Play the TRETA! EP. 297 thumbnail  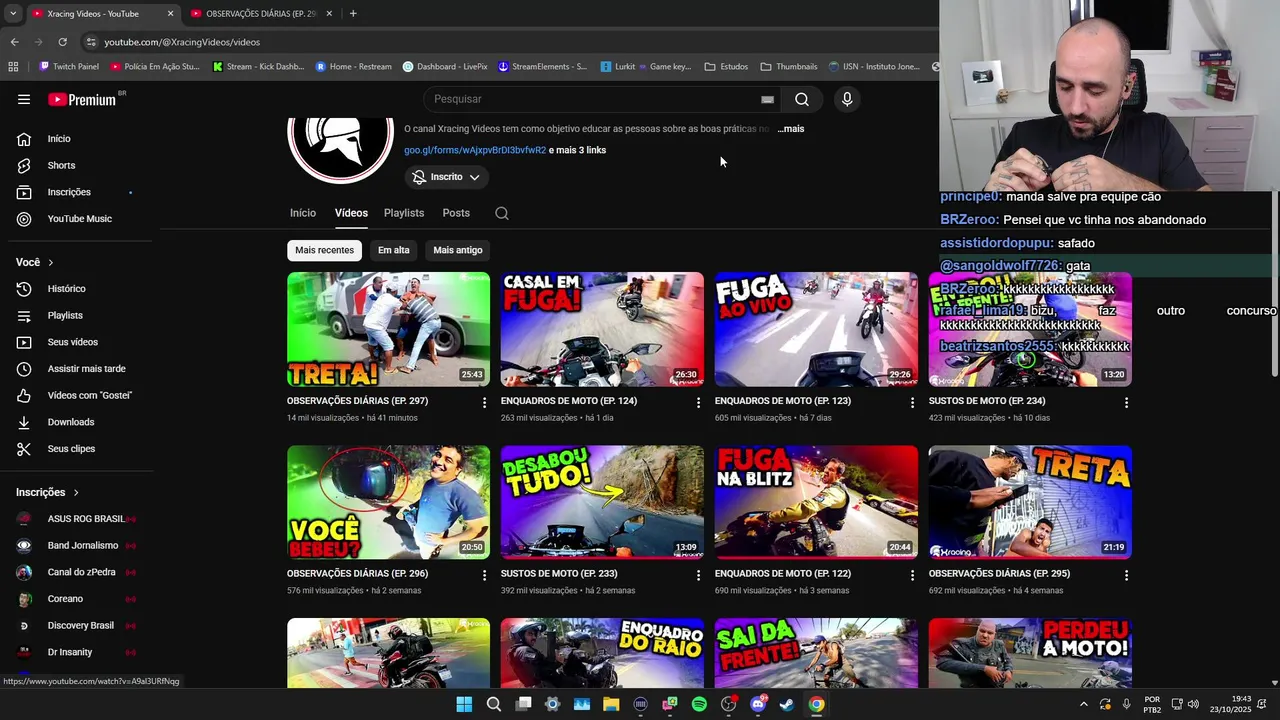388,329
